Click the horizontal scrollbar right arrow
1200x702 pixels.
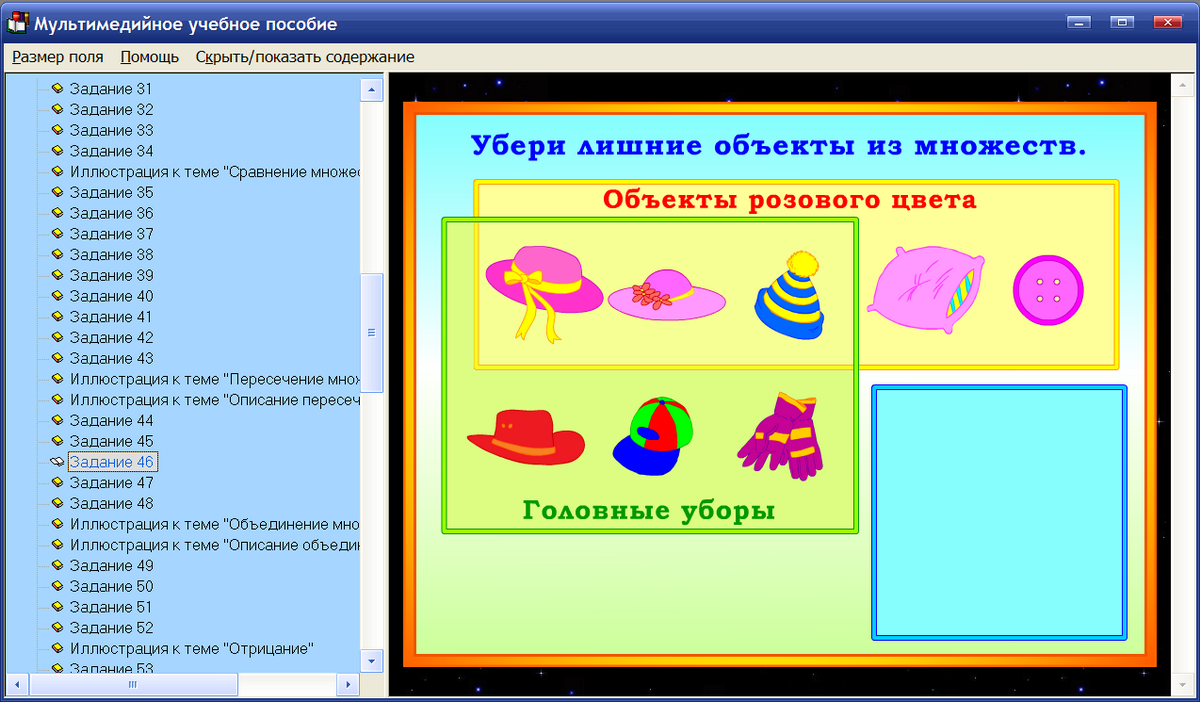(x=348, y=685)
